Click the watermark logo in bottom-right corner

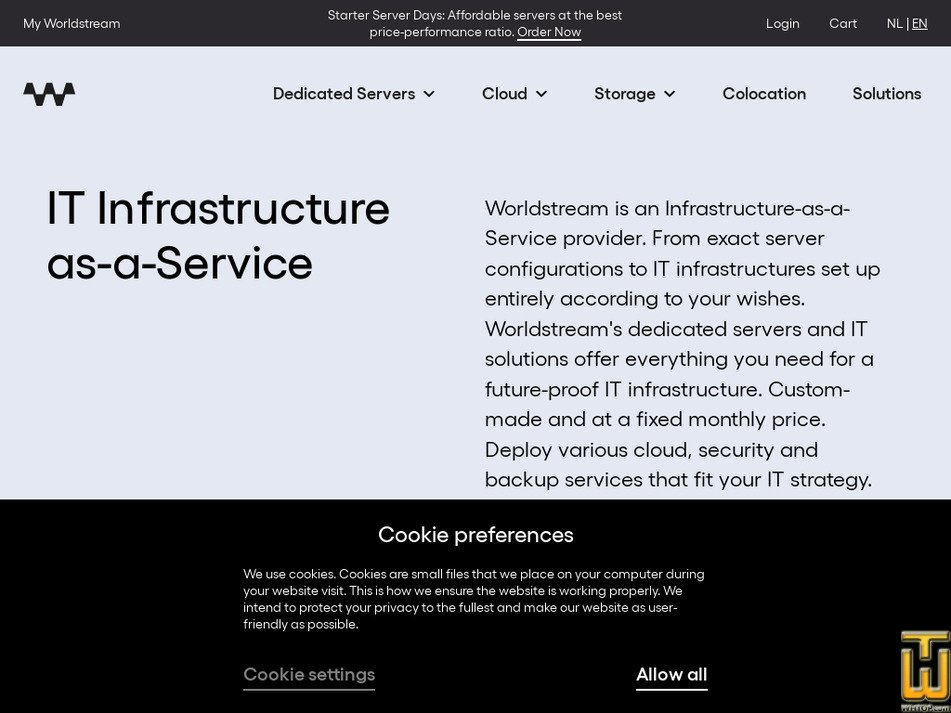click(923, 669)
